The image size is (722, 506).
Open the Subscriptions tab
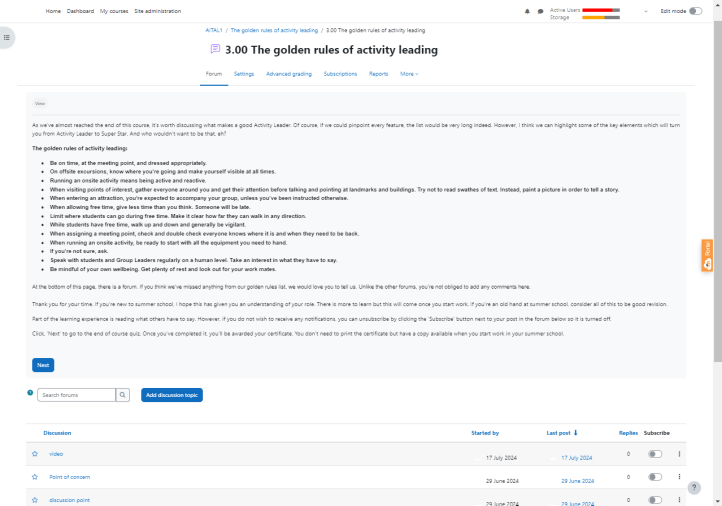[340, 74]
